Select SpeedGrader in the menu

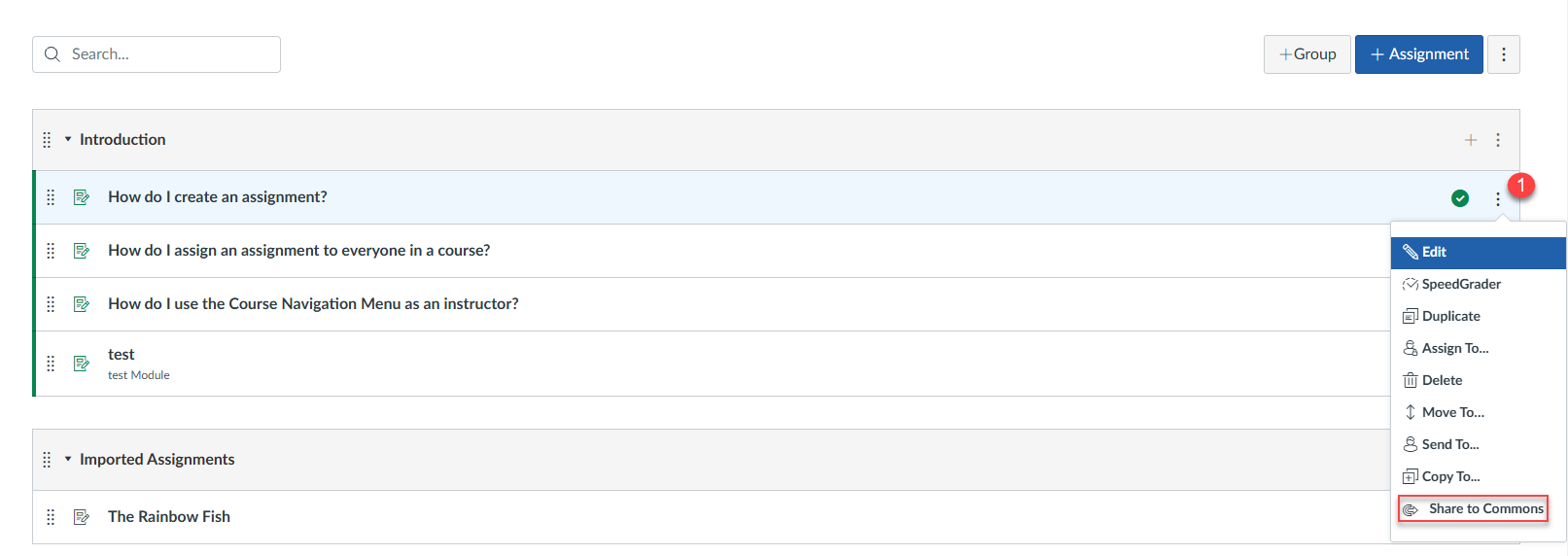pos(1460,284)
